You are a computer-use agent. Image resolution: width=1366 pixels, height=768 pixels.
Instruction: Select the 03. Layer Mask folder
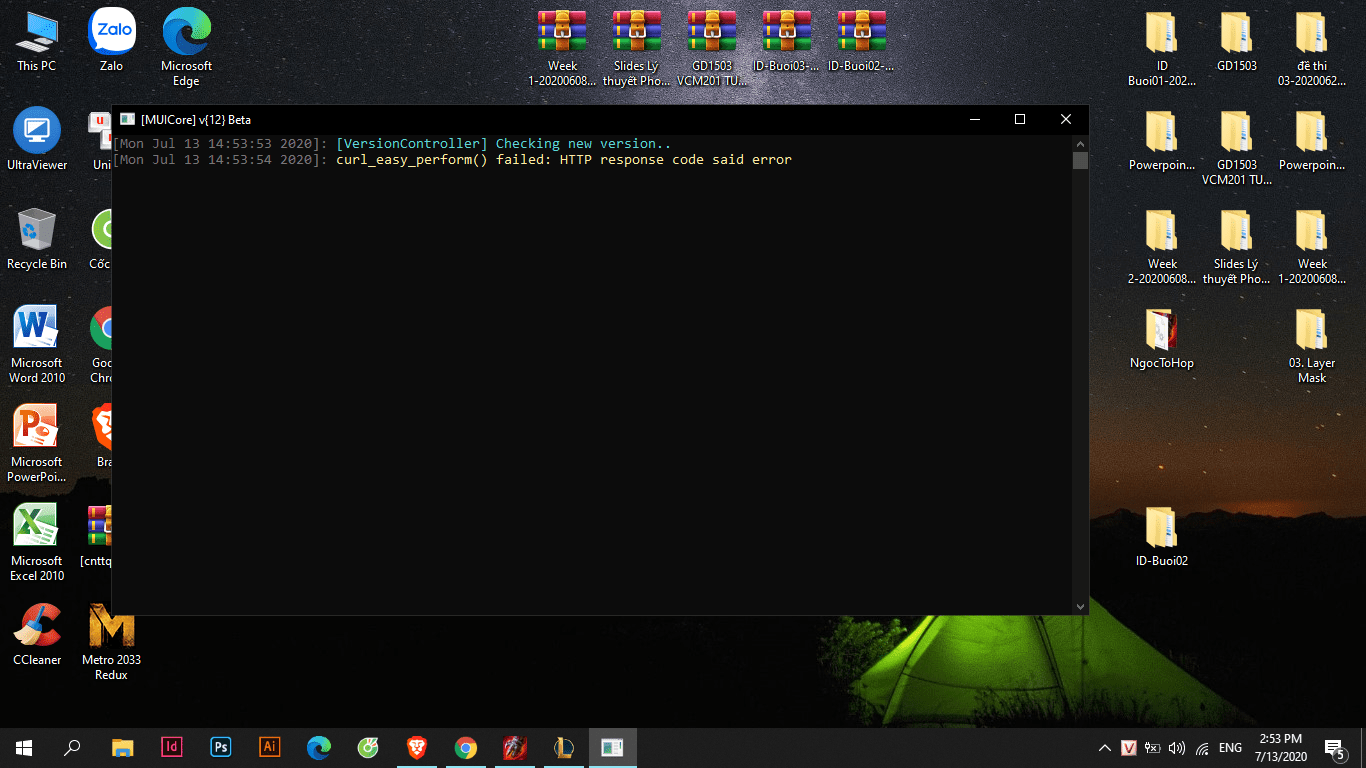[1312, 345]
